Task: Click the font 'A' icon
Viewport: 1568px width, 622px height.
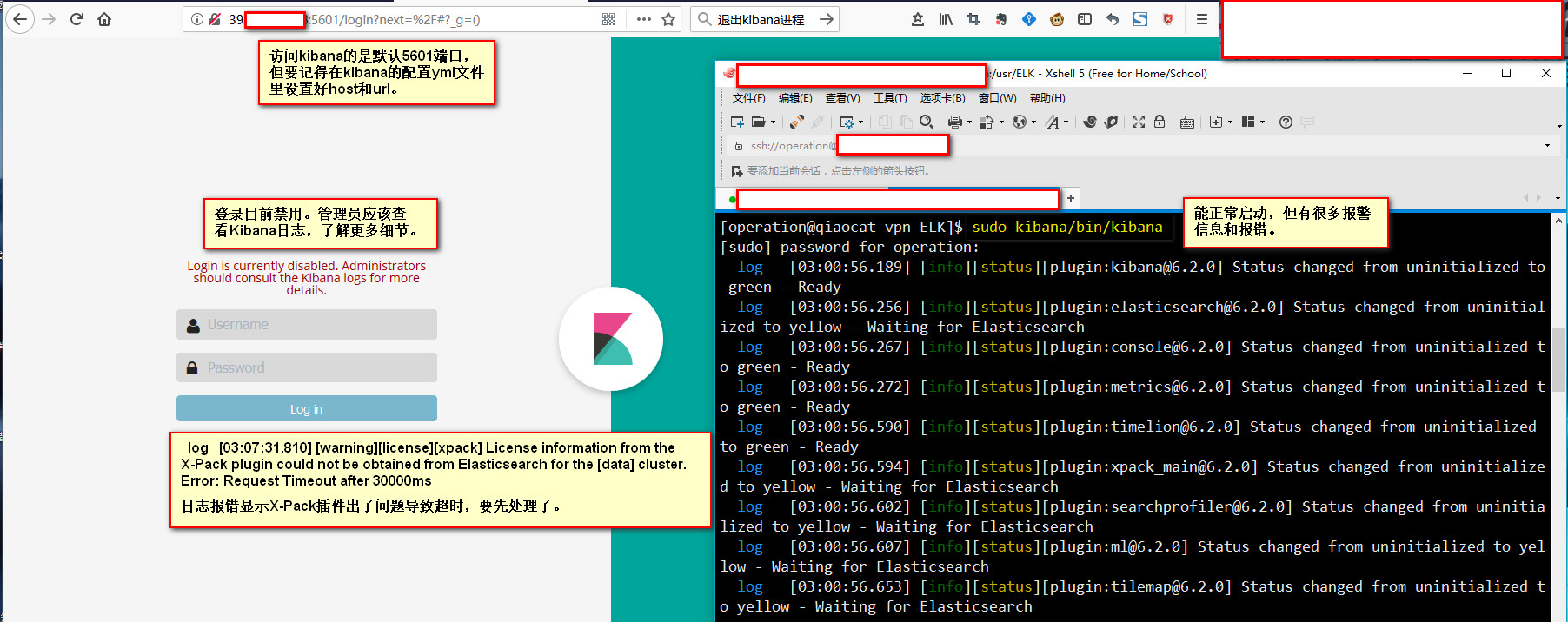Action: click(x=1052, y=122)
